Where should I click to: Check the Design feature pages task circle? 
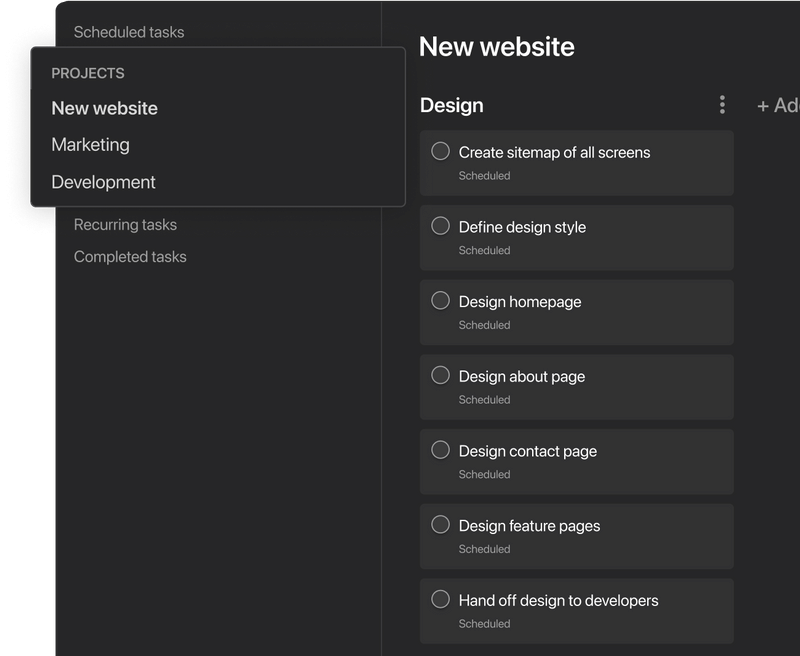tap(440, 524)
